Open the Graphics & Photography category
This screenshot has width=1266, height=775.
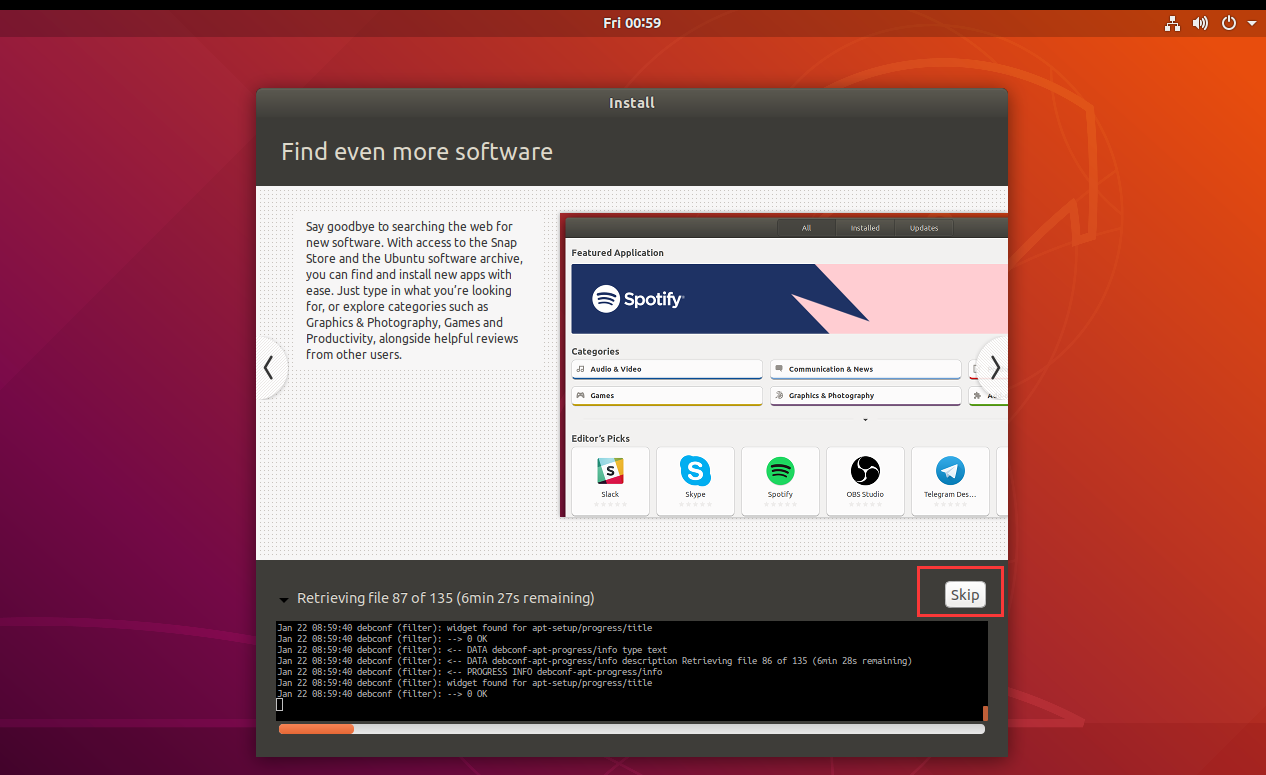pyautogui.click(x=865, y=396)
